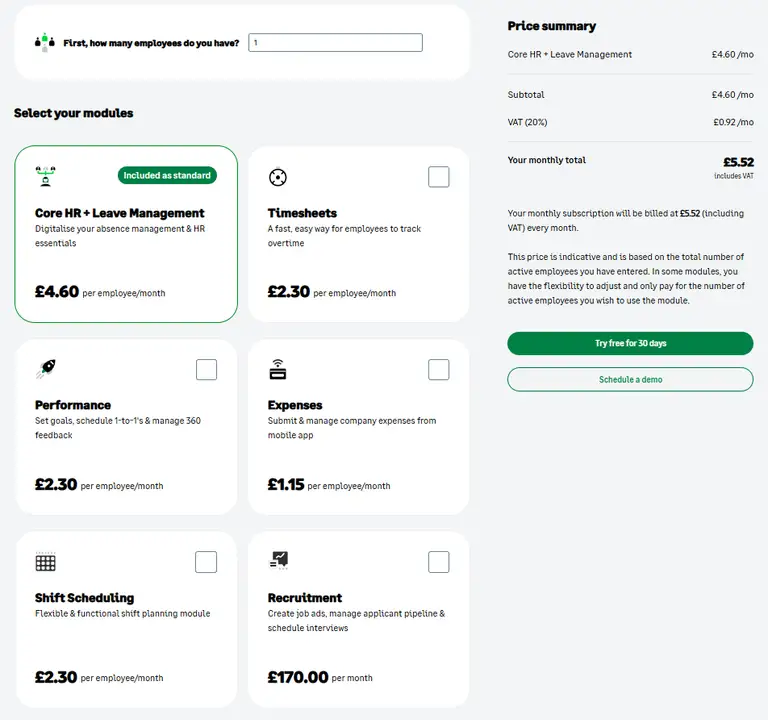Screen dimensions: 768x720
Task: Click the Performance rocket icon
Action: point(45,369)
